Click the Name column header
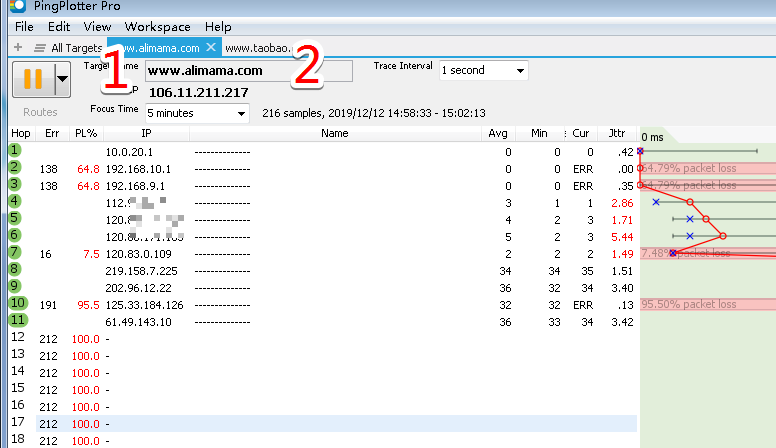Viewport: 776px width, 448px height. pyautogui.click(x=335, y=133)
